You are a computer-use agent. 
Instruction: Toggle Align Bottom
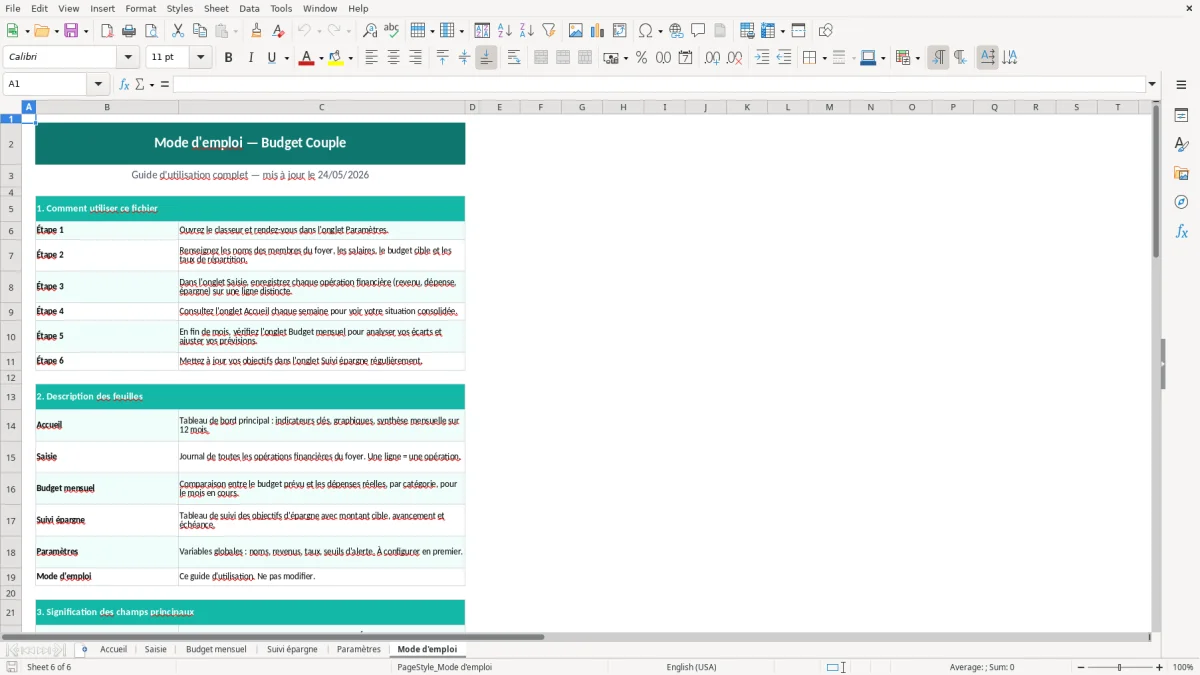pyautogui.click(x=486, y=58)
